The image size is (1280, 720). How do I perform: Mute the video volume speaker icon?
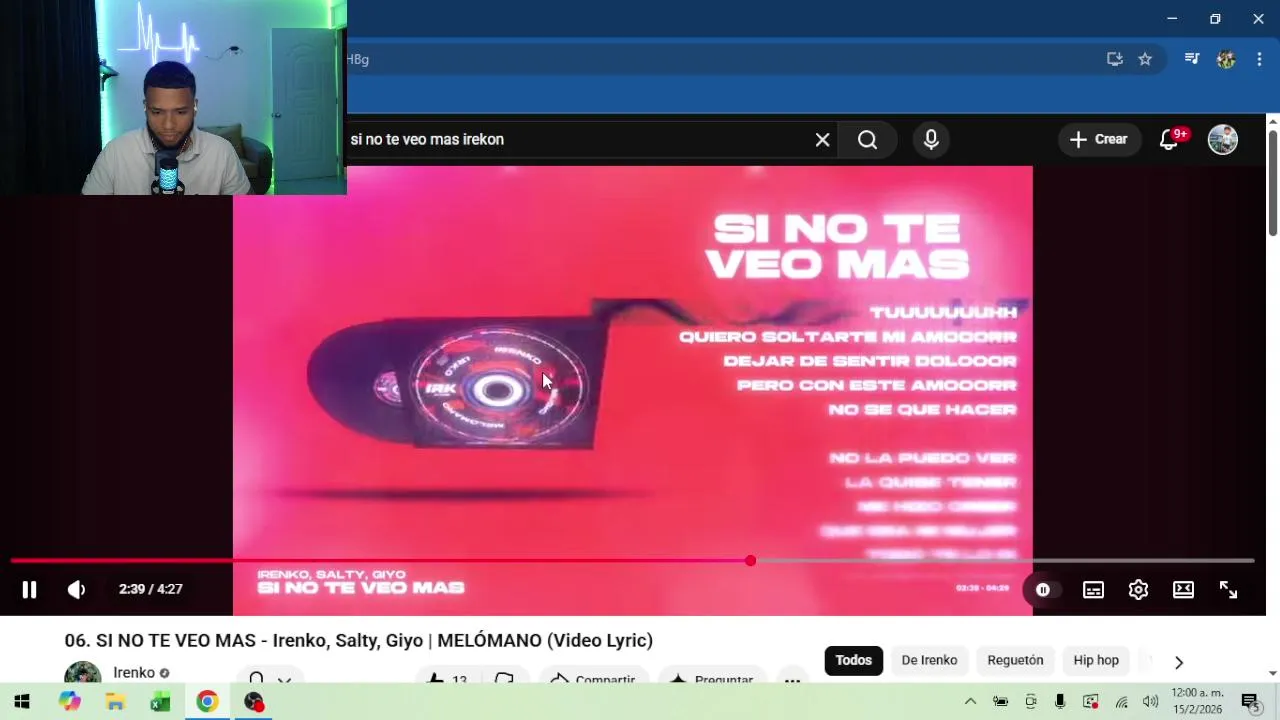[x=76, y=590]
